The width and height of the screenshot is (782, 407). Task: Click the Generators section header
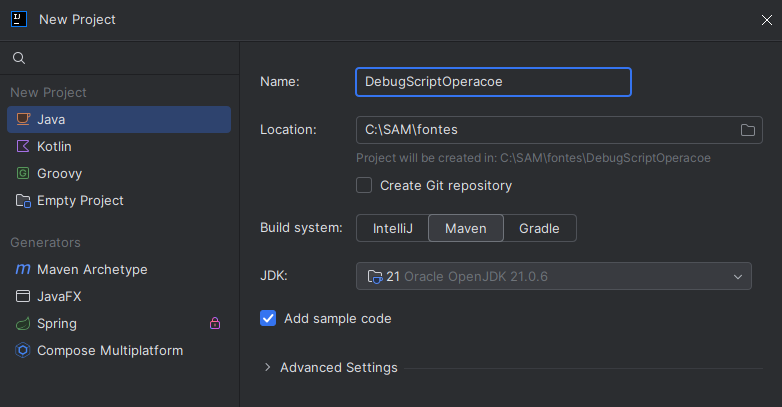pyautogui.click(x=45, y=242)
